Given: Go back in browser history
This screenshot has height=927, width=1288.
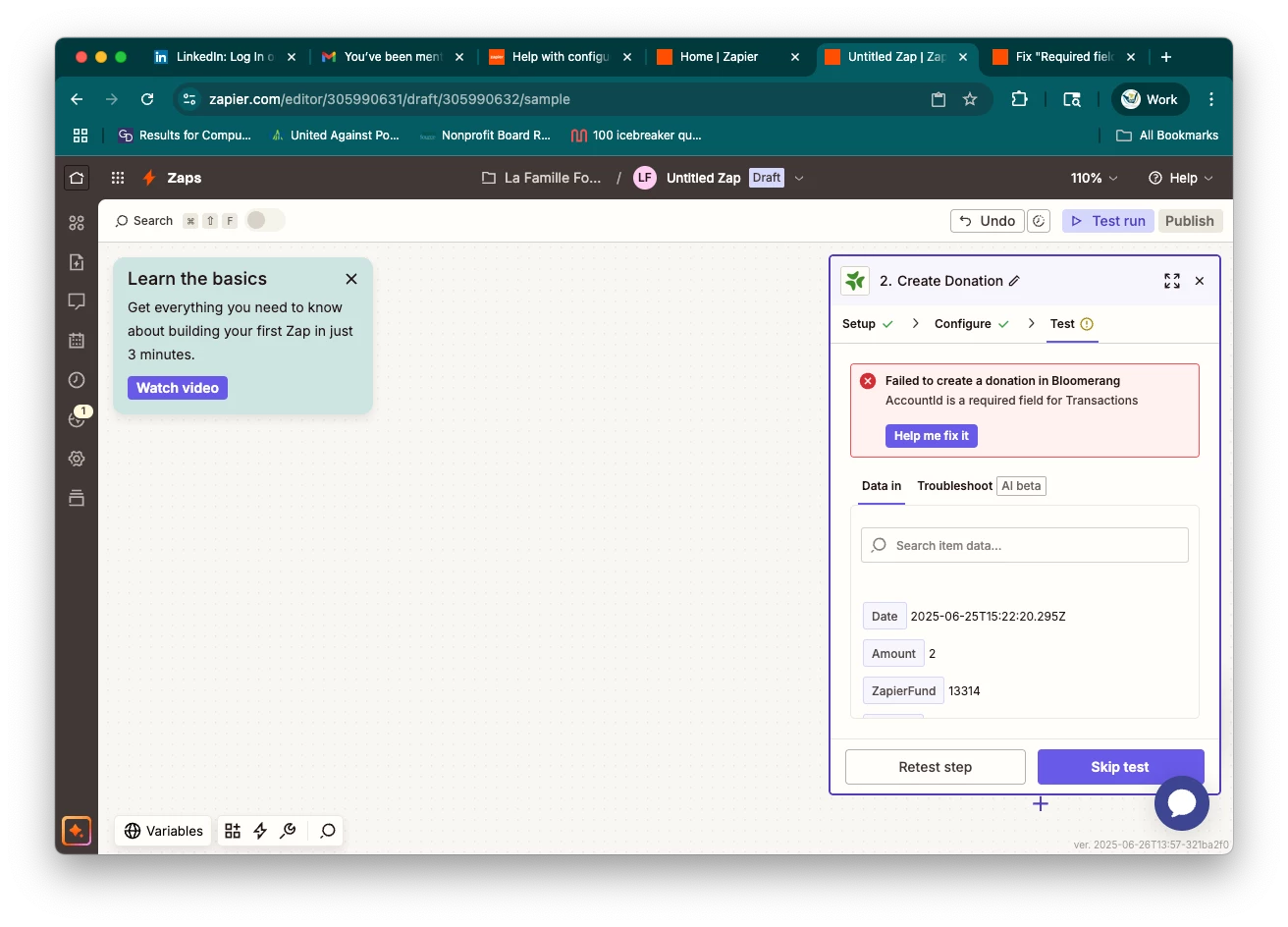Looking at the screenshot, I should coord(77,99).
